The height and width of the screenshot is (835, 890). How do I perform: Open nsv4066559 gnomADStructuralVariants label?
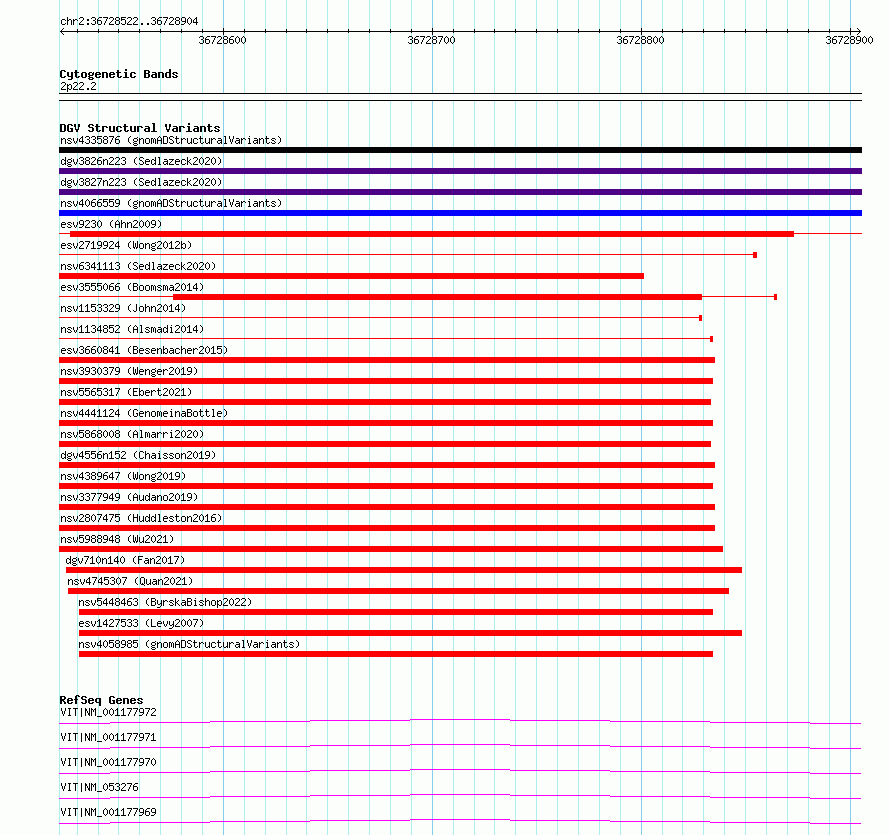(171, 203)
